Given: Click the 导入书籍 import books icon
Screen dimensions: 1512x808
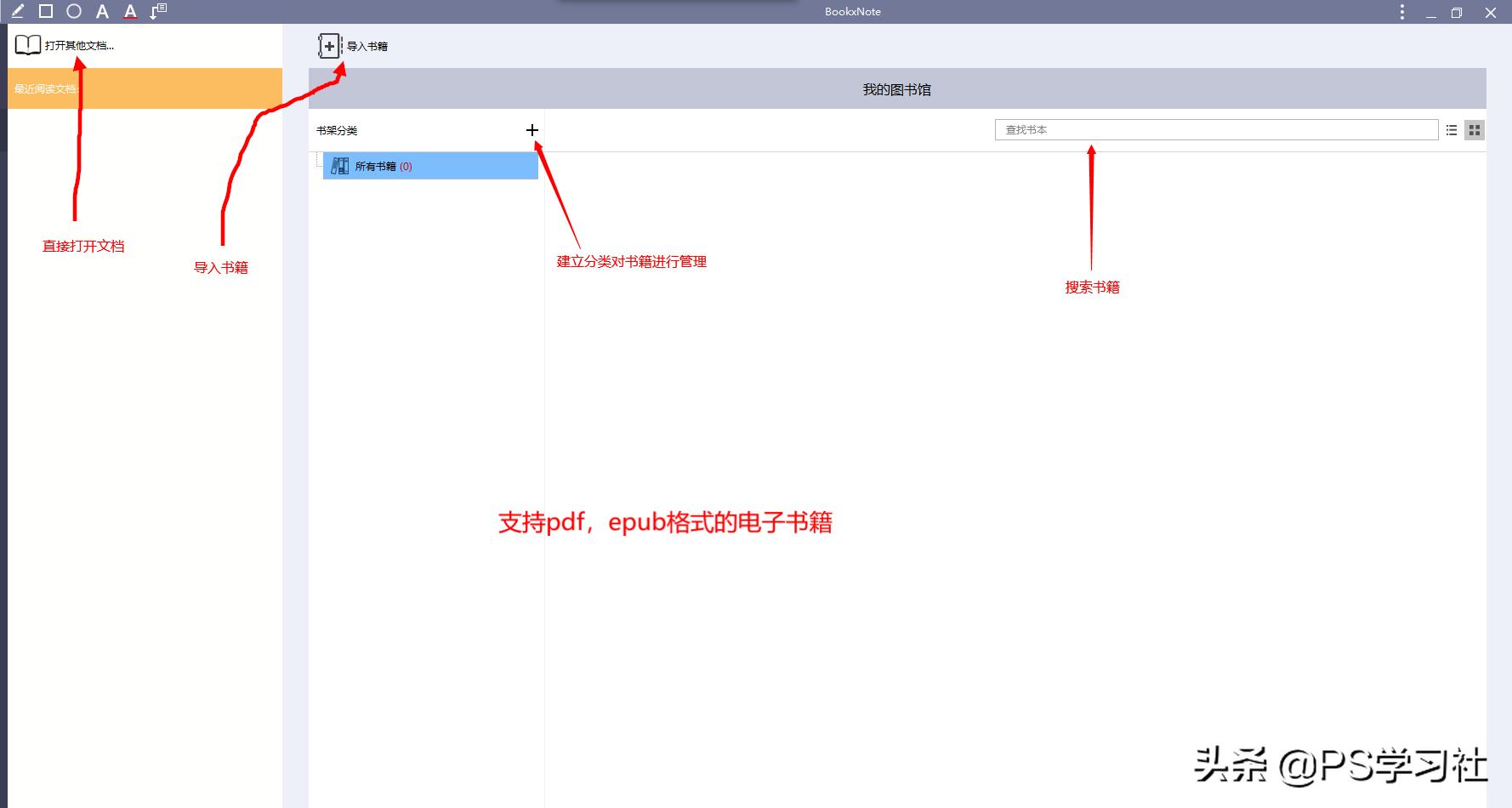Looking at the screenshot, I should click(x=327, y=46).
